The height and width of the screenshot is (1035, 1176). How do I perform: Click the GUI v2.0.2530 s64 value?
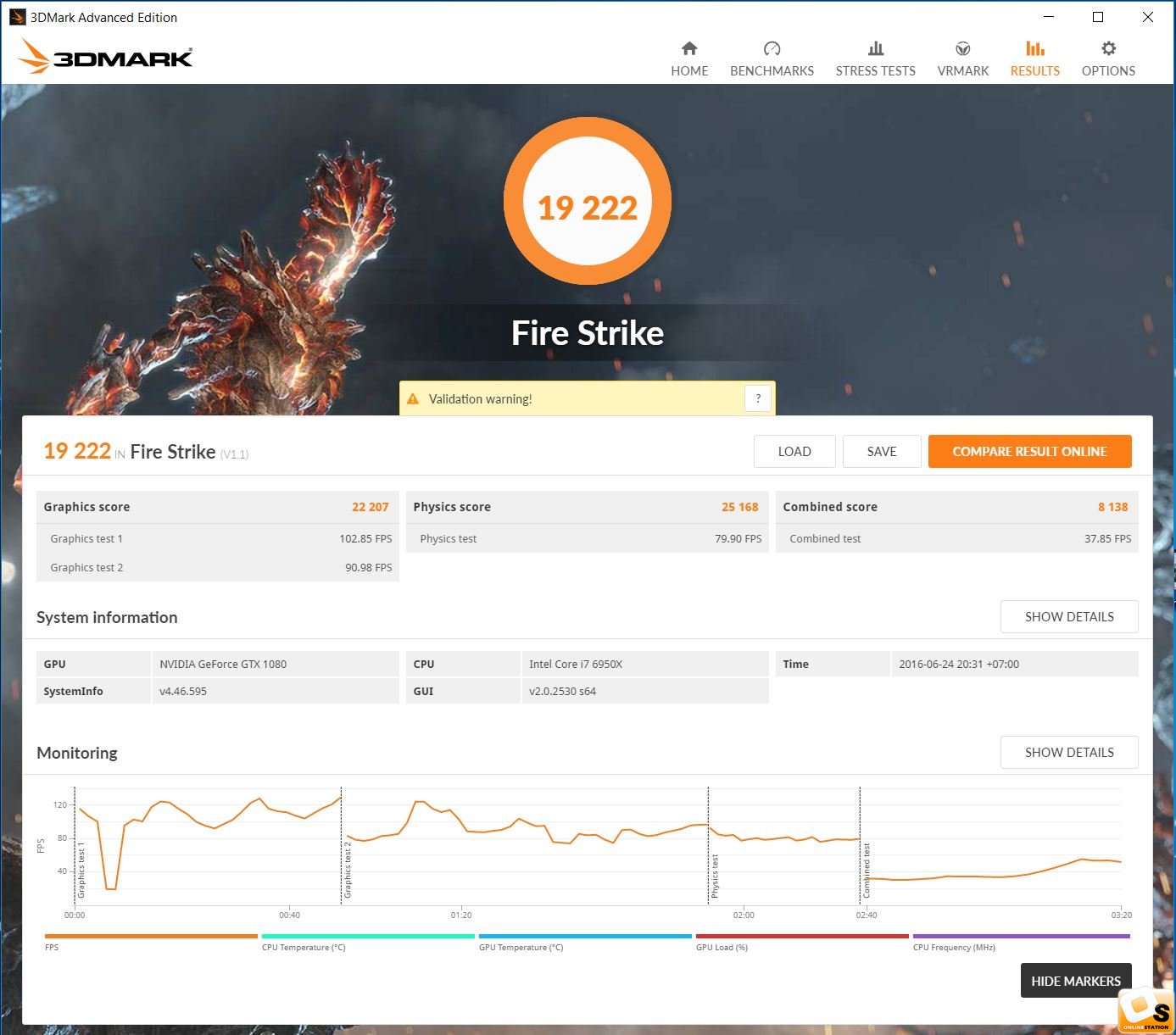(562, 691)
